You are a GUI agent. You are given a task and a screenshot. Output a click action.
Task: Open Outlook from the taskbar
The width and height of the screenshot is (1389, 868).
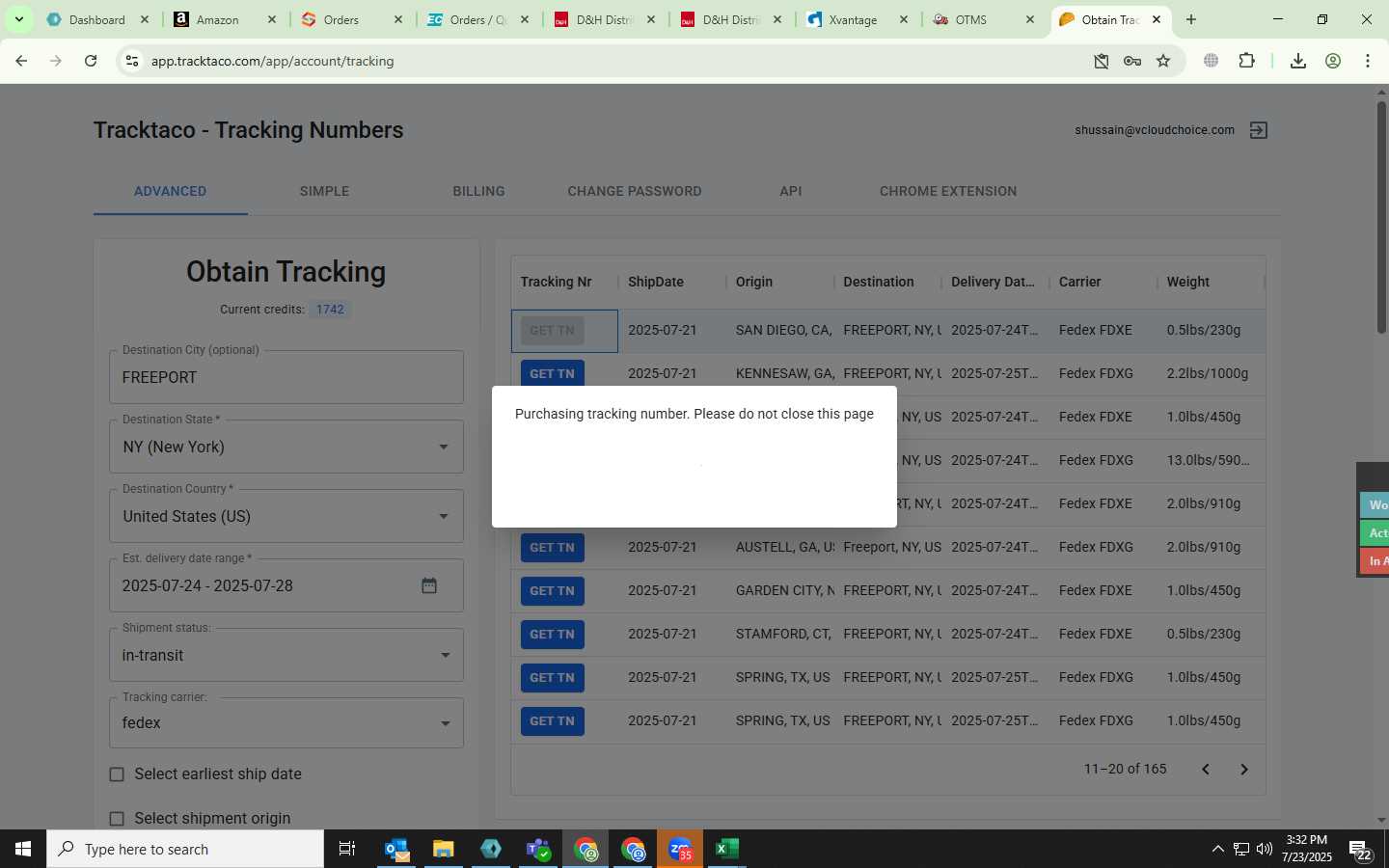396,849
